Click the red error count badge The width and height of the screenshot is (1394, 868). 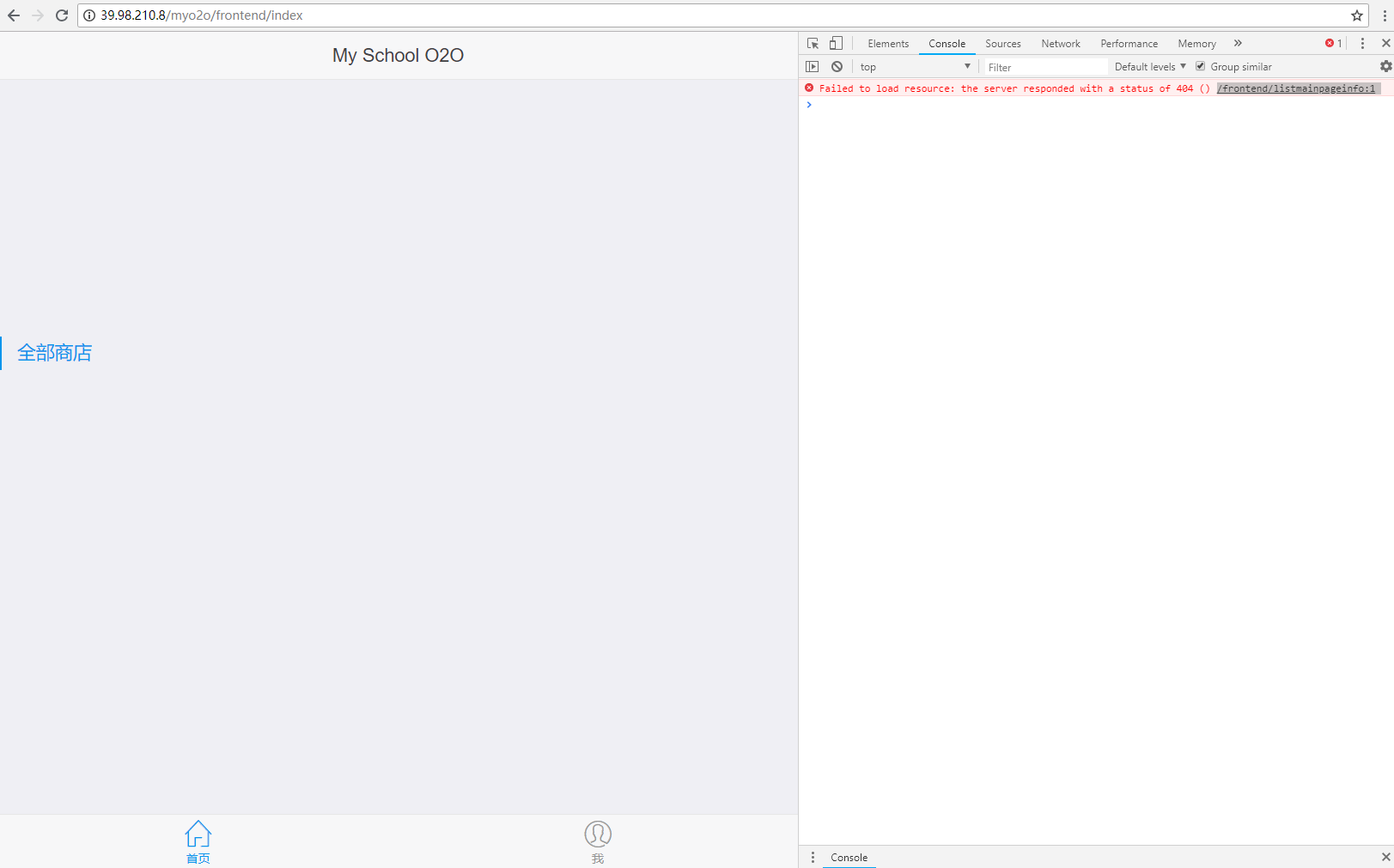click(x=1334, y=43)
